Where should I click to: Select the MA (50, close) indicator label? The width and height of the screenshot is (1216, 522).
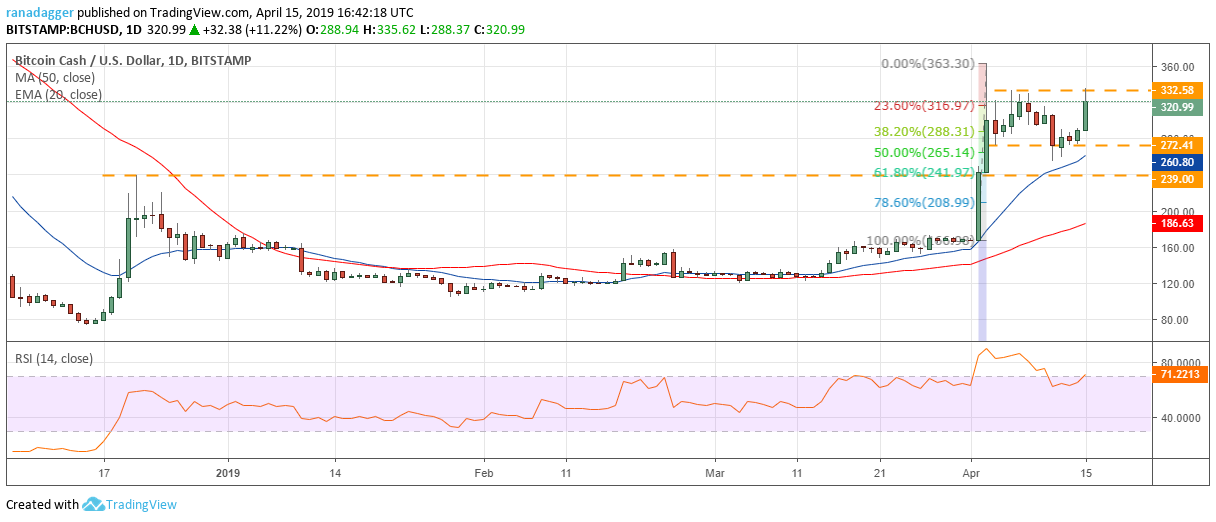coord(57,77)
